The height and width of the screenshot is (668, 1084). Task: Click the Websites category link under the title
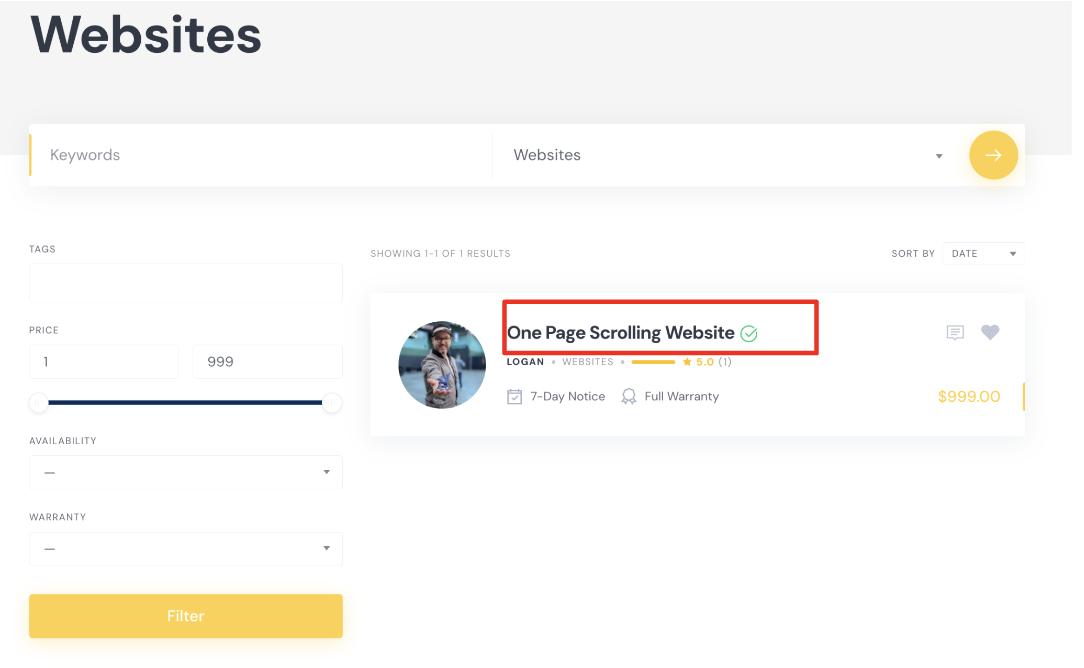click(588, 362)
